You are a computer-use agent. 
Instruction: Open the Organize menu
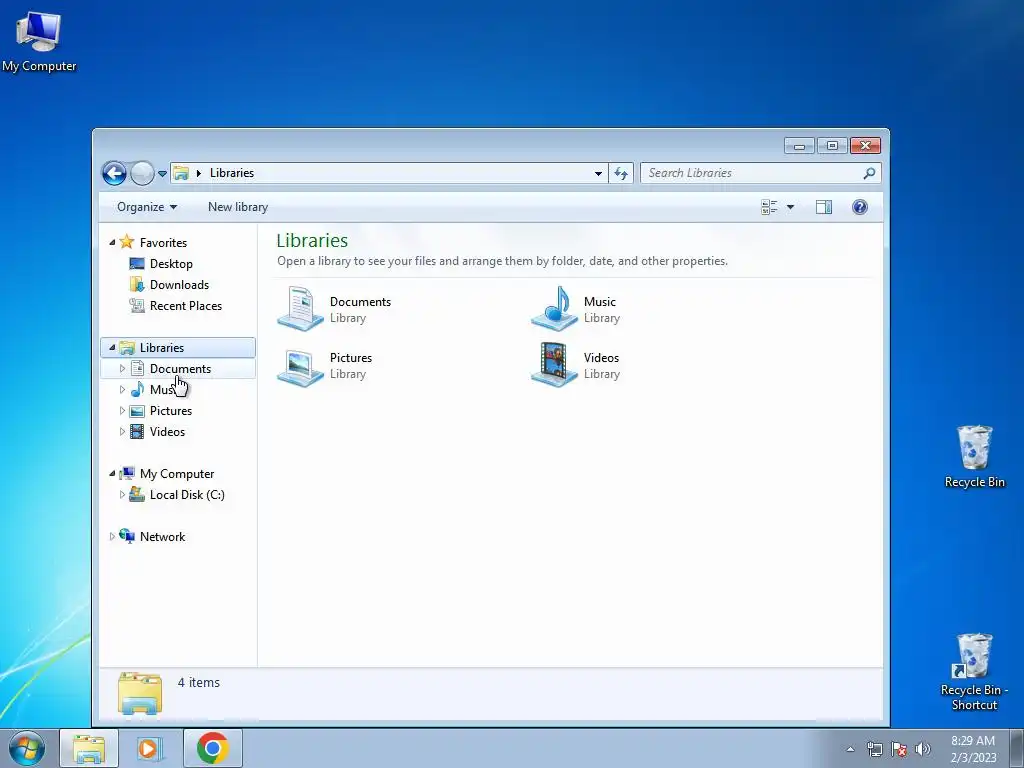tap(147, 207)
